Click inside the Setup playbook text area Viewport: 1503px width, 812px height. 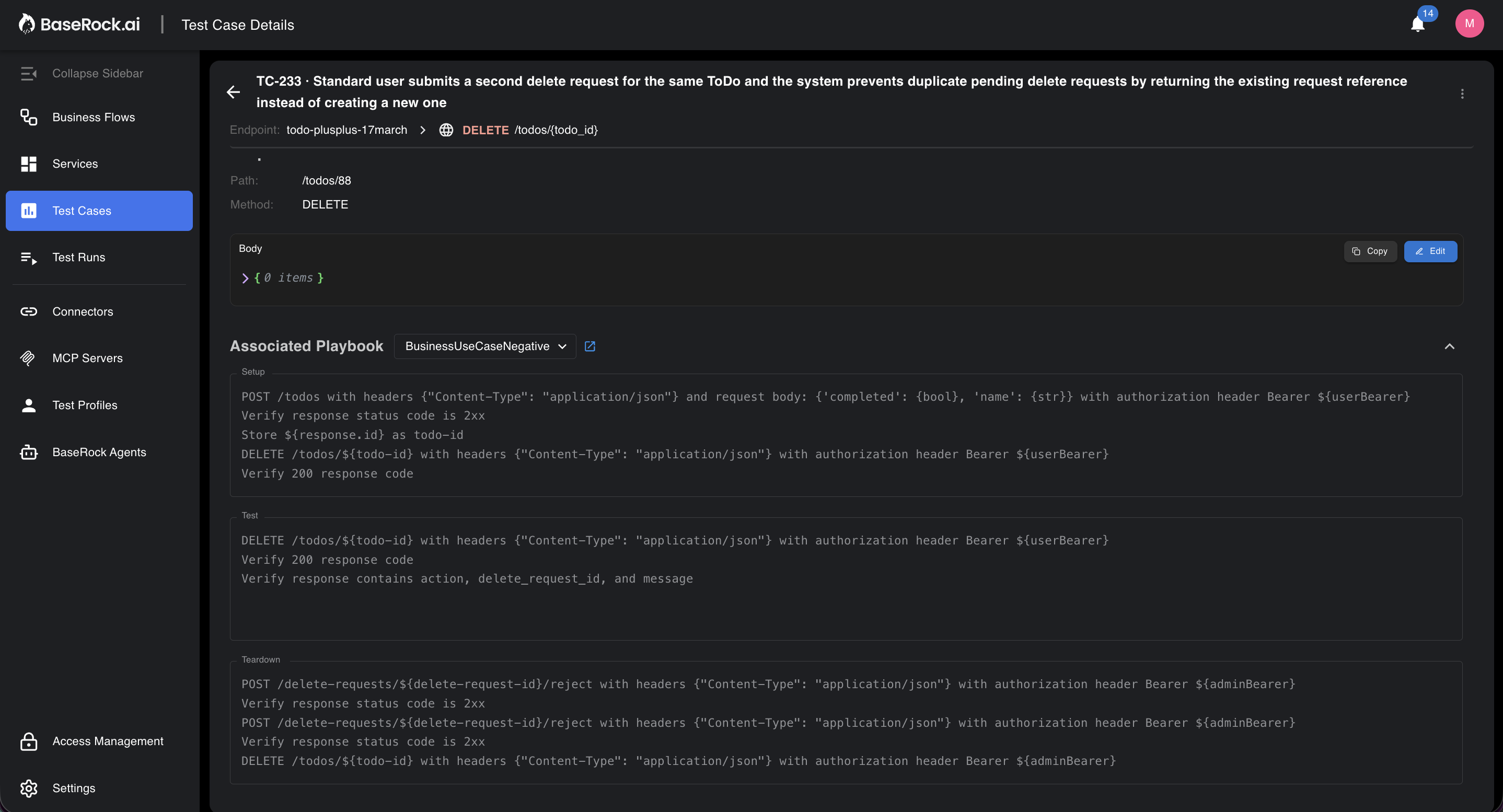tap(846, 435)
